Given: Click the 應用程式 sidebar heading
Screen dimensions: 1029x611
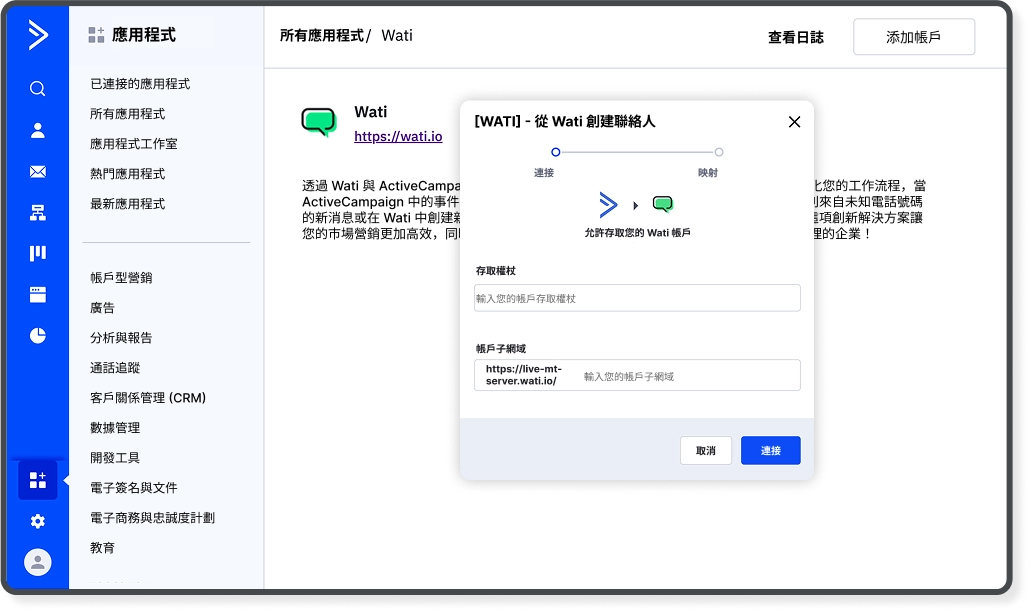Looking at the screenshot, I should (144, 35).
